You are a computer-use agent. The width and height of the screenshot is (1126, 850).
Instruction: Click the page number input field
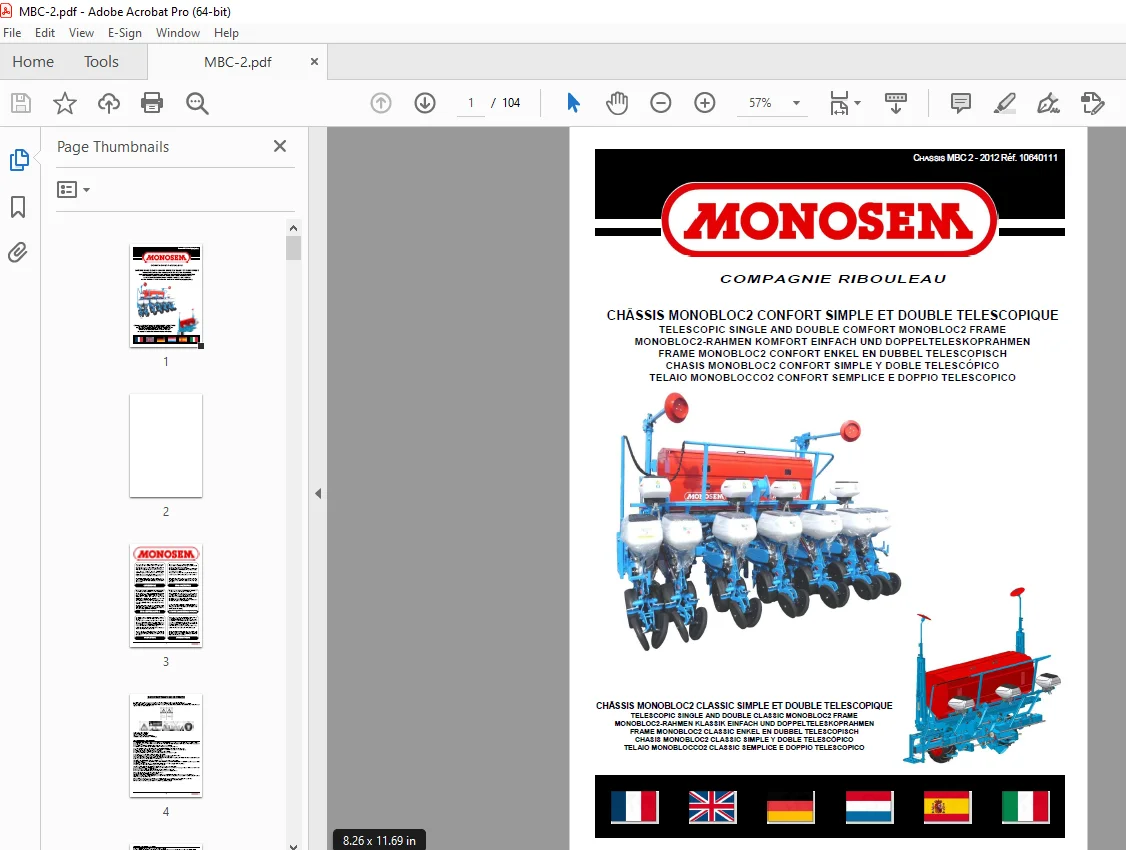[x=471, y=103]
